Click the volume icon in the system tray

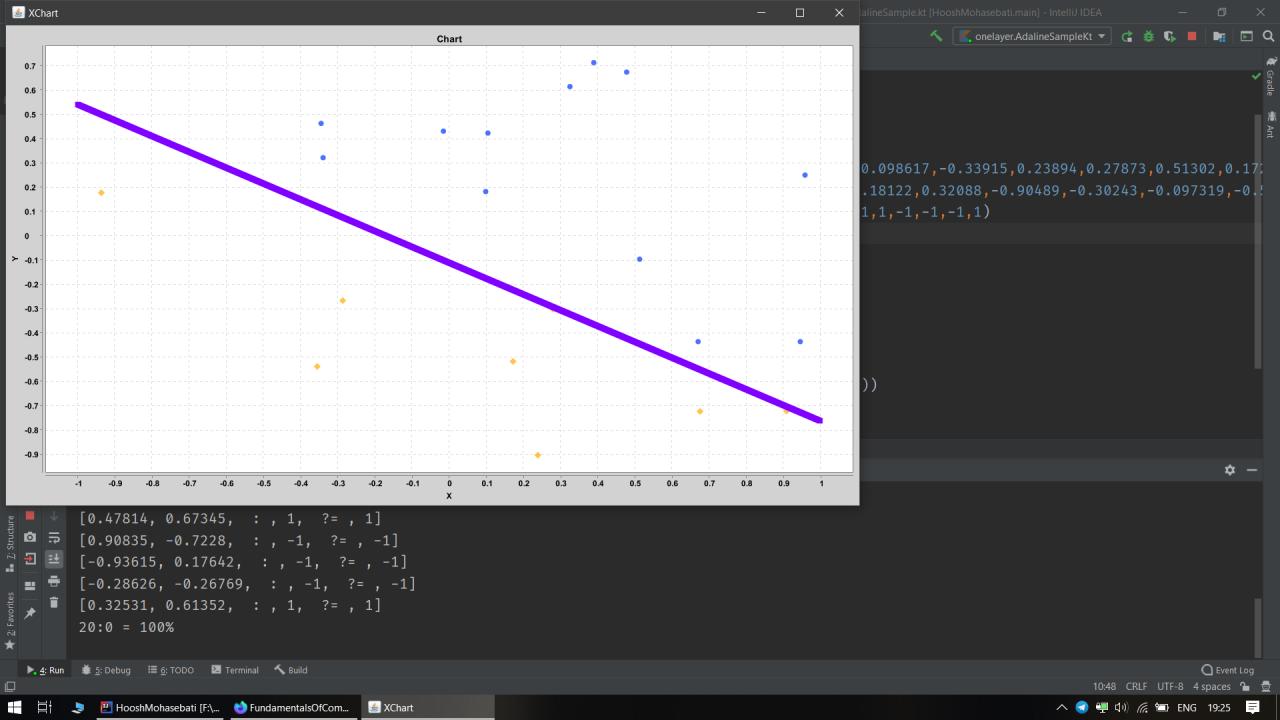pos(1122,707)
